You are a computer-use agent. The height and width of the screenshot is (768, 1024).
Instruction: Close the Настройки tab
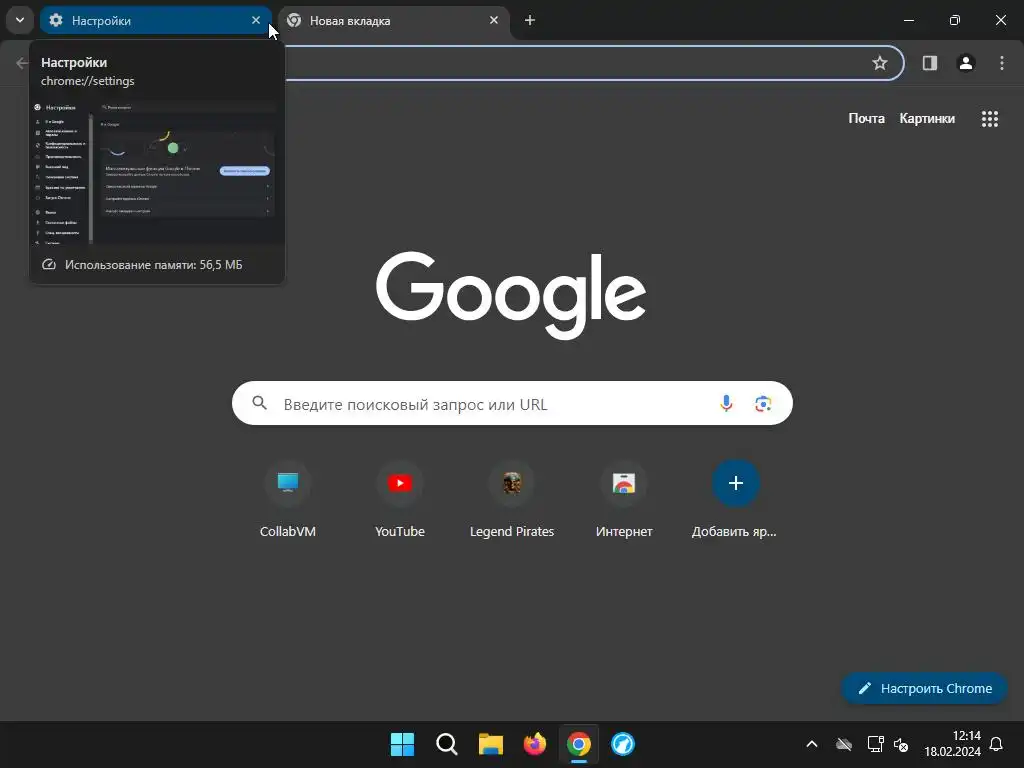256,20
